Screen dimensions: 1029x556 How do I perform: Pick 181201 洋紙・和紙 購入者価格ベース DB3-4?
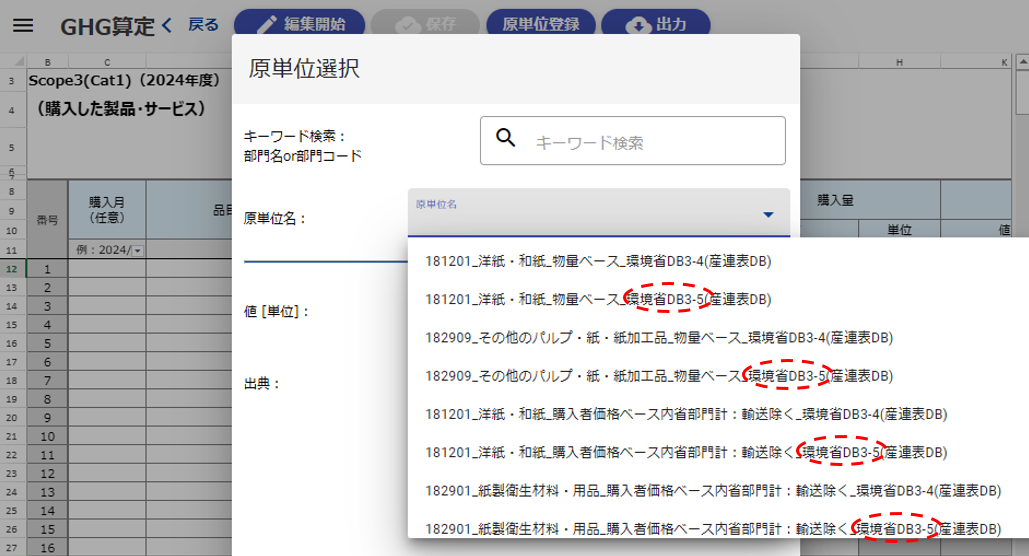click(685, 414)
